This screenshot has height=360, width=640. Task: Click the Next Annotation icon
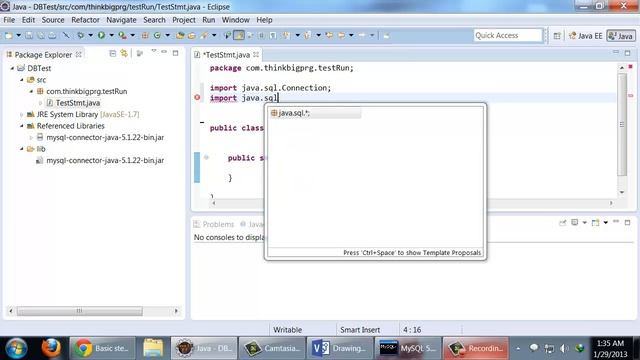(x=286, y=36)
